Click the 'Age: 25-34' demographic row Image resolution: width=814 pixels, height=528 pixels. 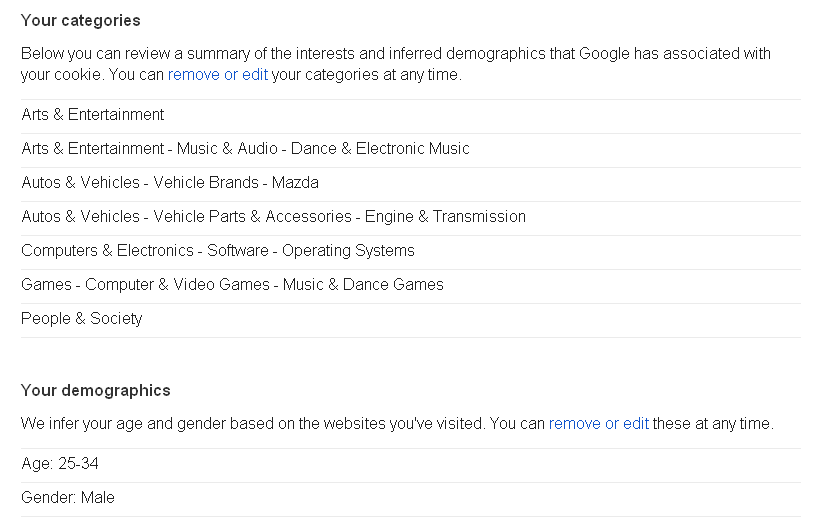click(x=60, y=464)
